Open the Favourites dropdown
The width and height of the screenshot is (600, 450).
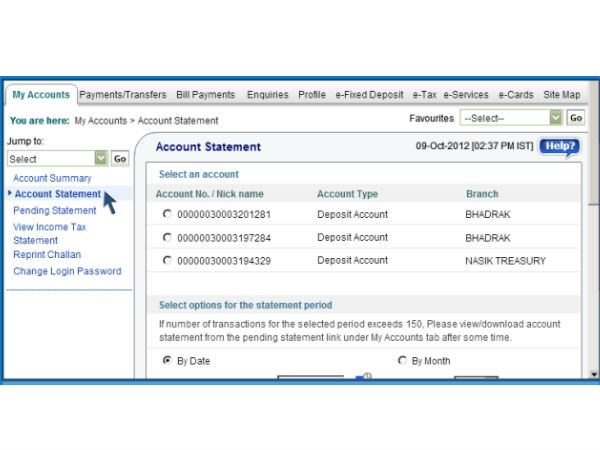pyautogui.click(x=512, y=118)
